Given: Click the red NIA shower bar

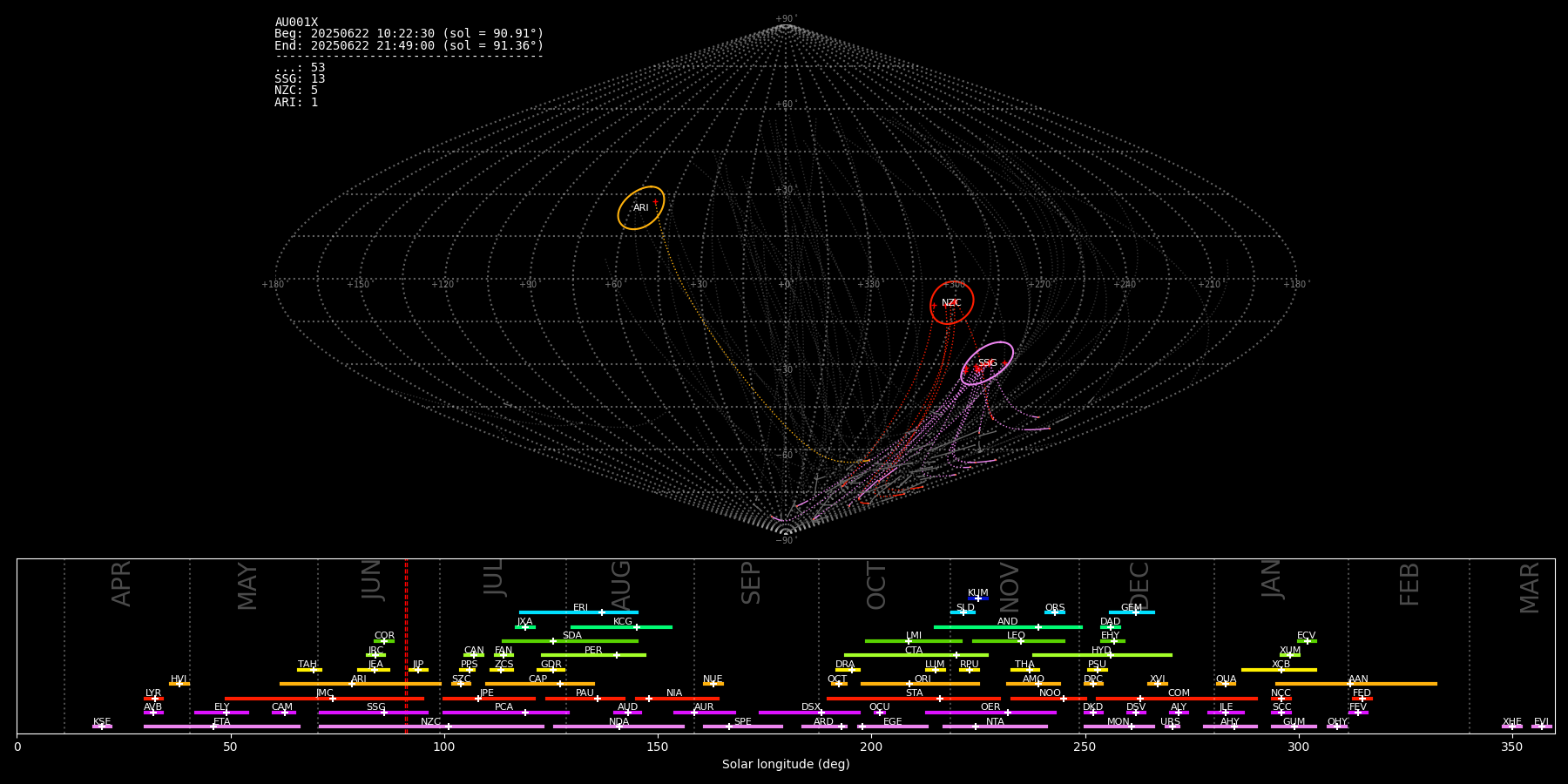Looking at the screenshot, I should (677, 699).
